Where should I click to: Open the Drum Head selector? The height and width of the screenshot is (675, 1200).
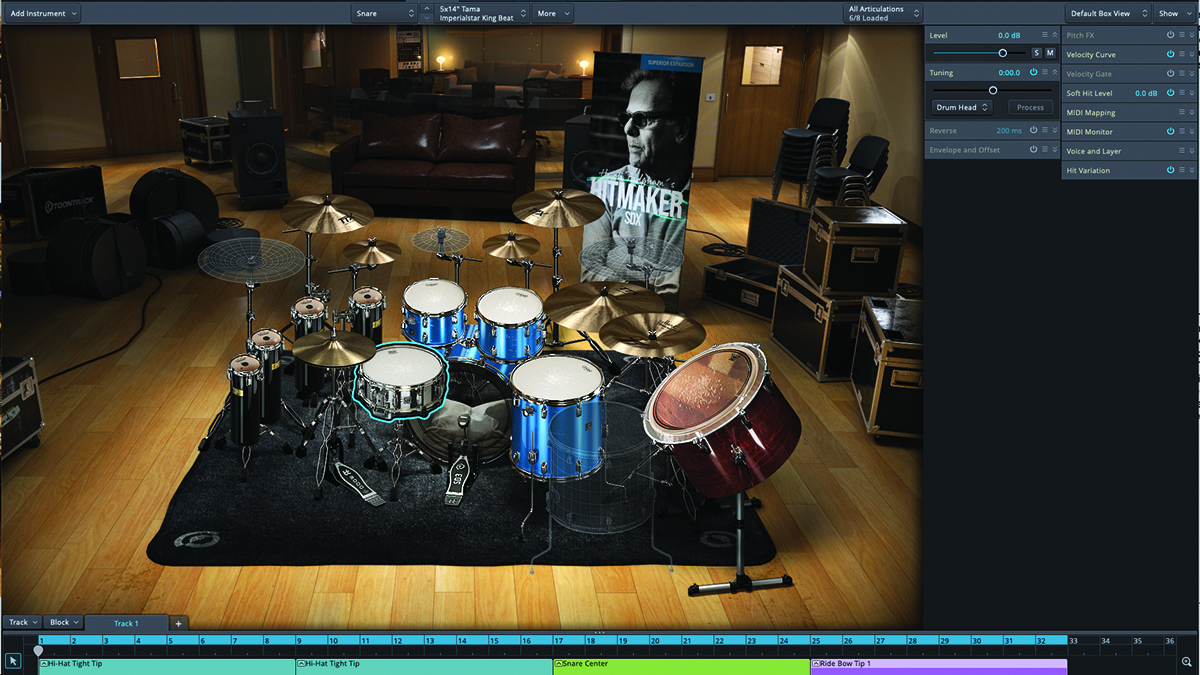point(962,107)
